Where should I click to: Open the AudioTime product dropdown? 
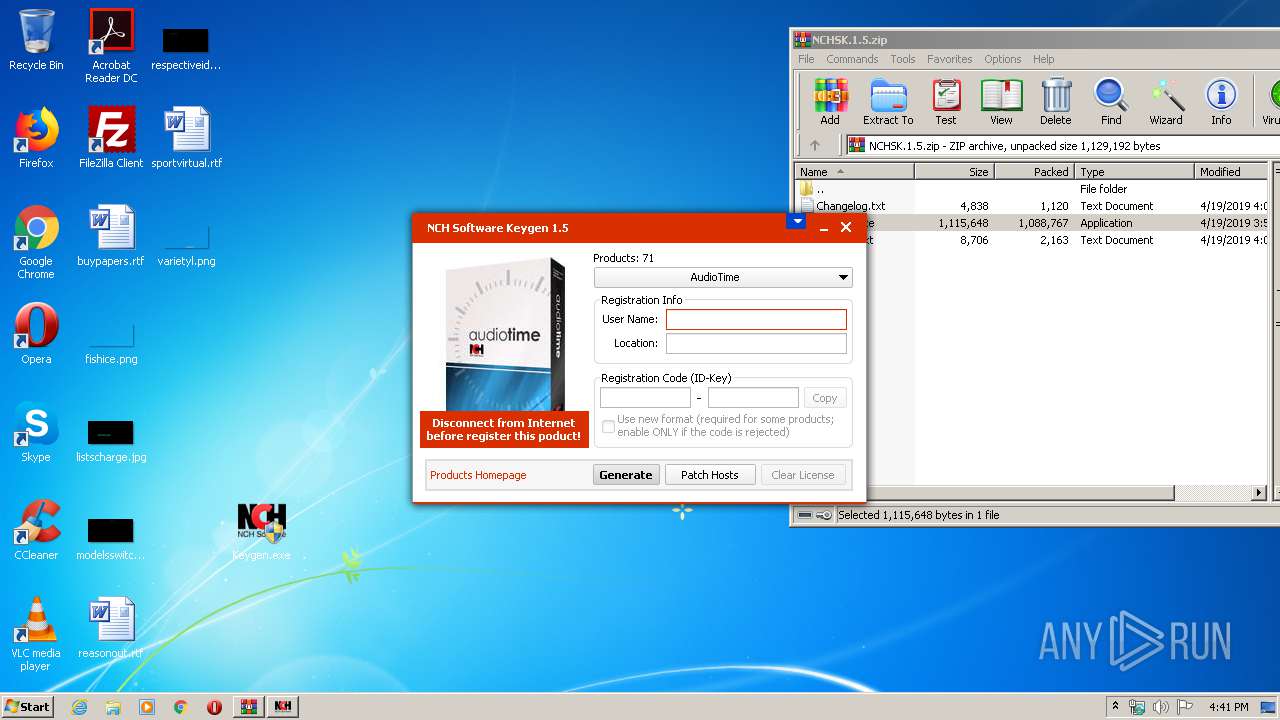pos(723,277)
